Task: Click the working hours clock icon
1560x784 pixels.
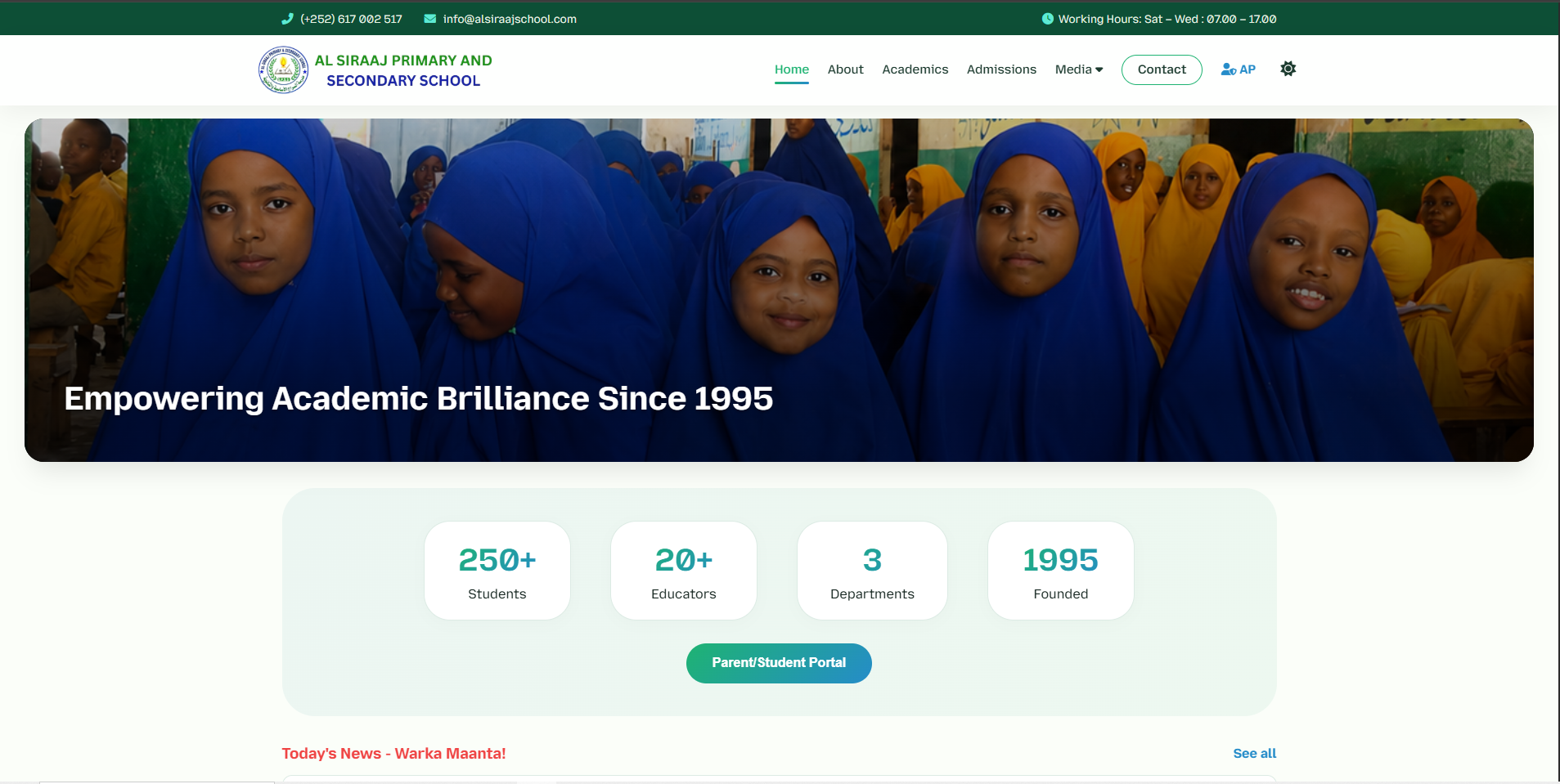Action: click(x=1047, y=19)
